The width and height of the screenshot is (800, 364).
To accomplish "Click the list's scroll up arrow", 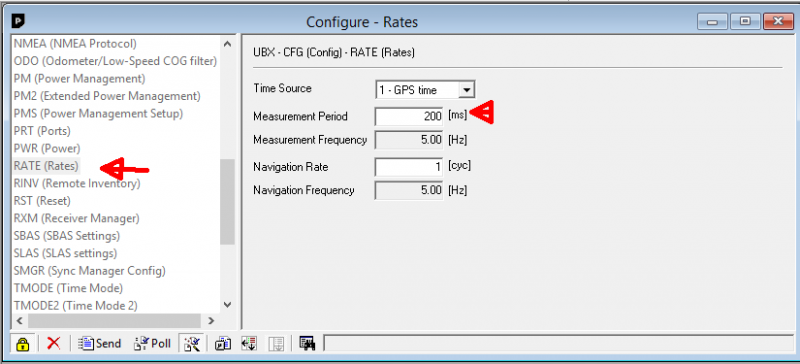I will (228, 44).
